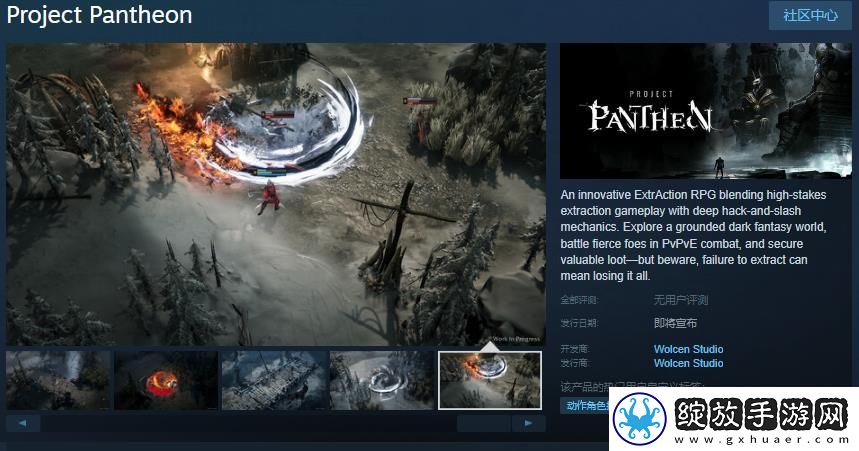Click the left arrow of the thumbnail strip

click(x=23, y=423)
